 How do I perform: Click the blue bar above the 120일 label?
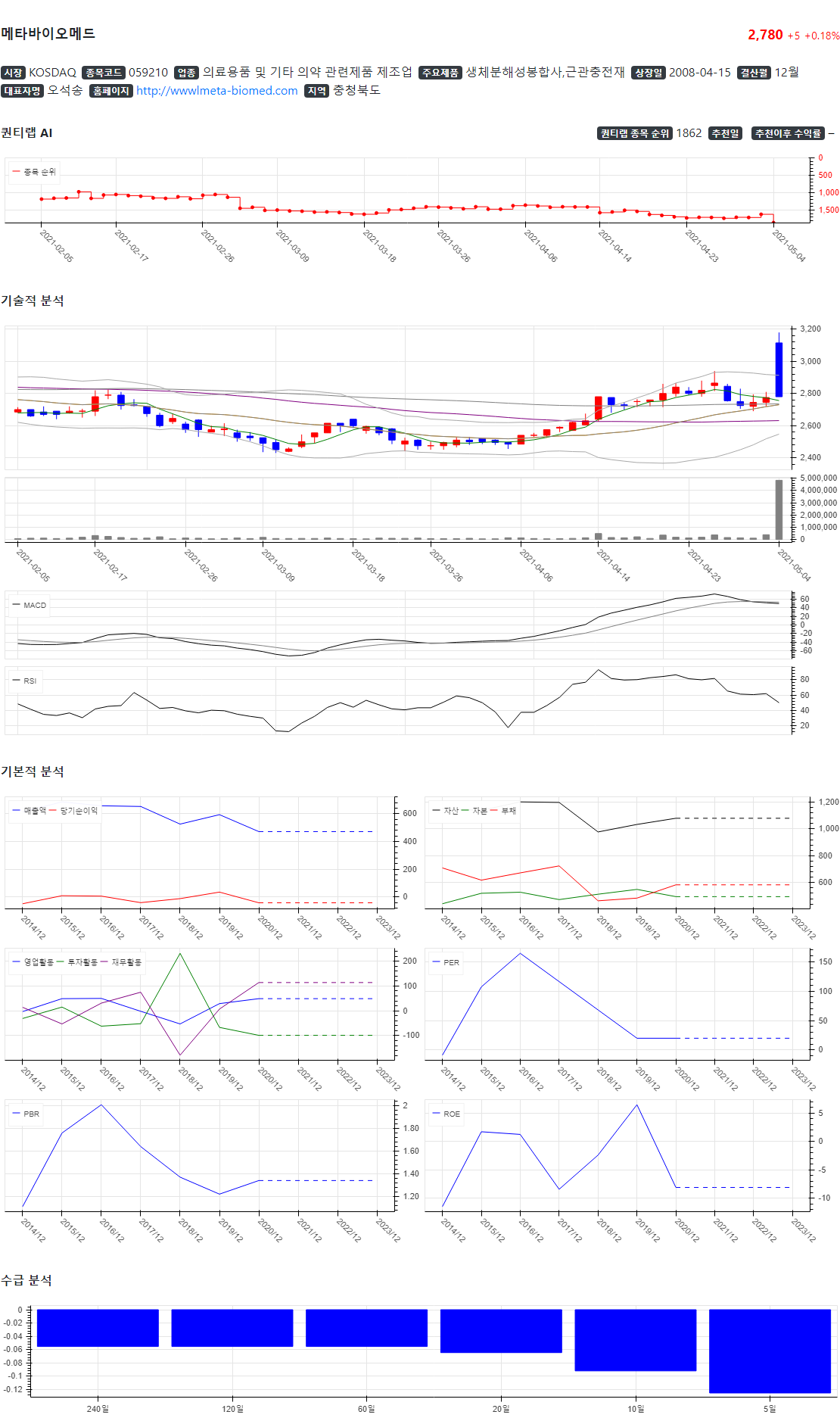(x=232, y=1328)
